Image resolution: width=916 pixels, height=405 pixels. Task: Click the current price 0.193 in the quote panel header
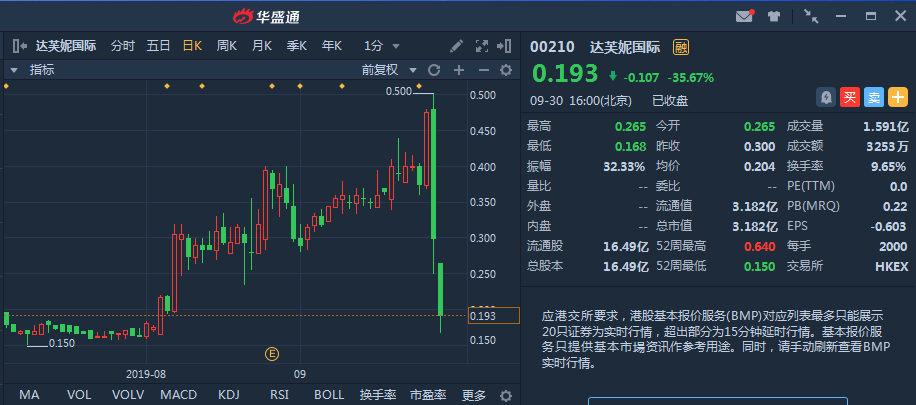(x=565, y=74)
